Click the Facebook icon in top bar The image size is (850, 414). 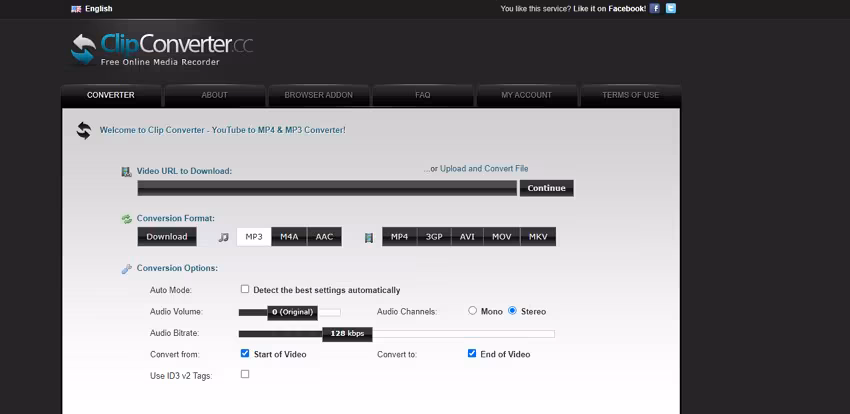pyautogui.click(x=654, y=8)
